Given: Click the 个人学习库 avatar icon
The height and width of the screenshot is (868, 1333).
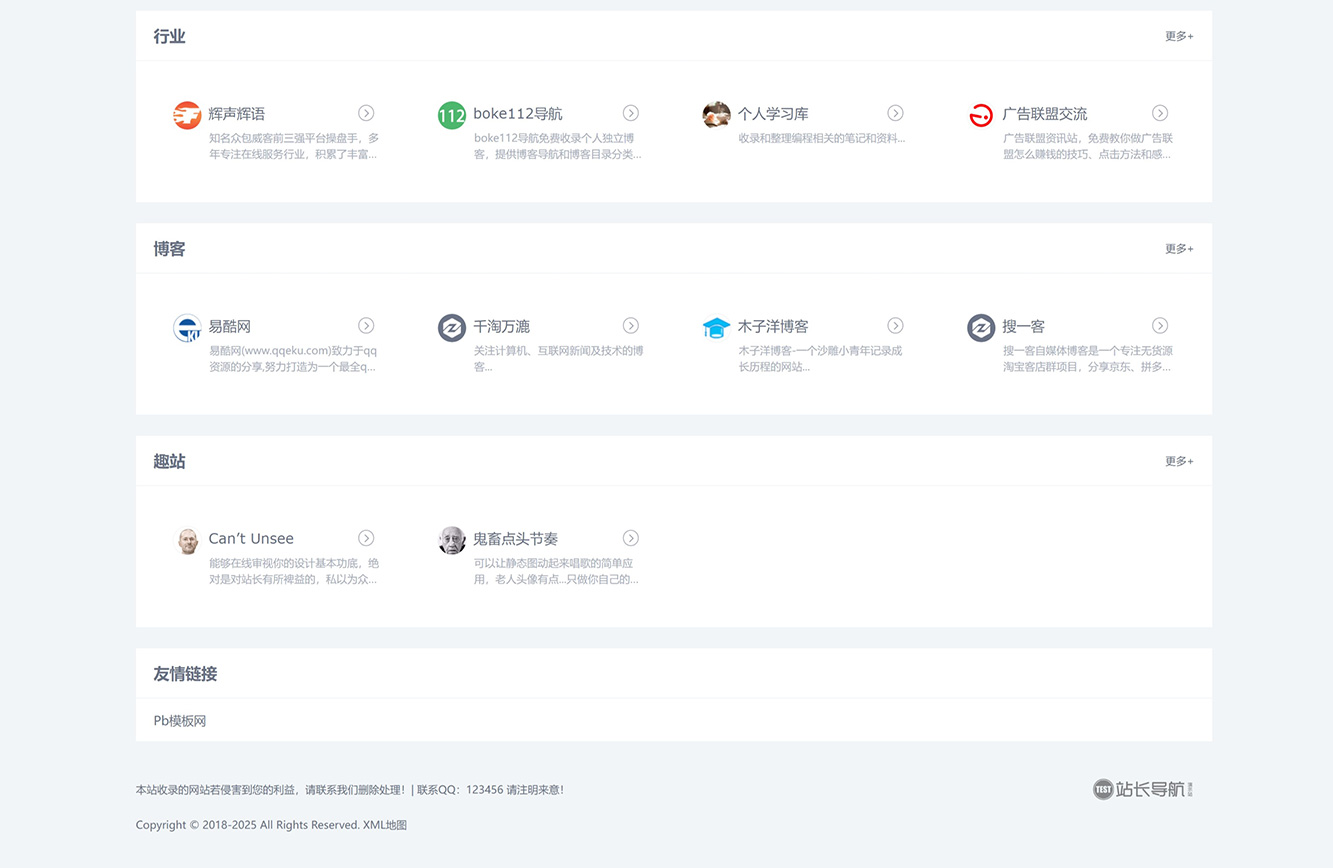Looking at the screenshot, I should click(x=717, y=115).
